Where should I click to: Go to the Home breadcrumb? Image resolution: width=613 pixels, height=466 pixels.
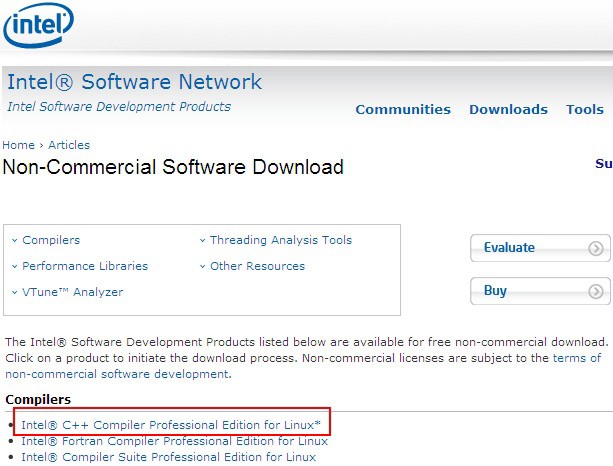click(18, 145)
